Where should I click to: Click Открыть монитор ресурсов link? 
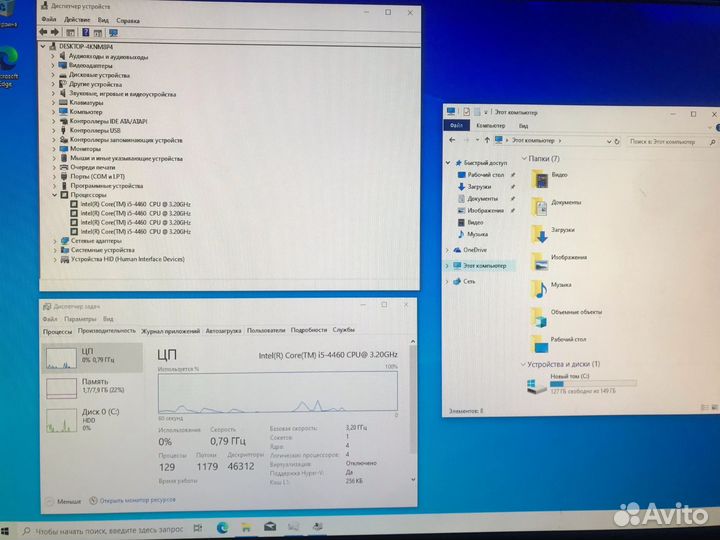[132, 500]
